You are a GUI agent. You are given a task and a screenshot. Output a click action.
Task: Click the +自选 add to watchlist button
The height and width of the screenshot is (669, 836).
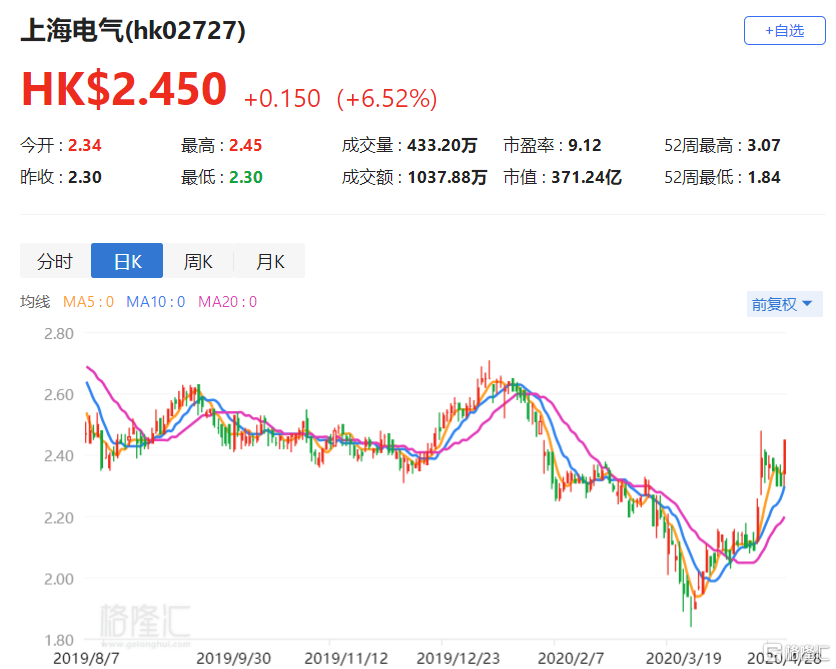pos(784,30)
